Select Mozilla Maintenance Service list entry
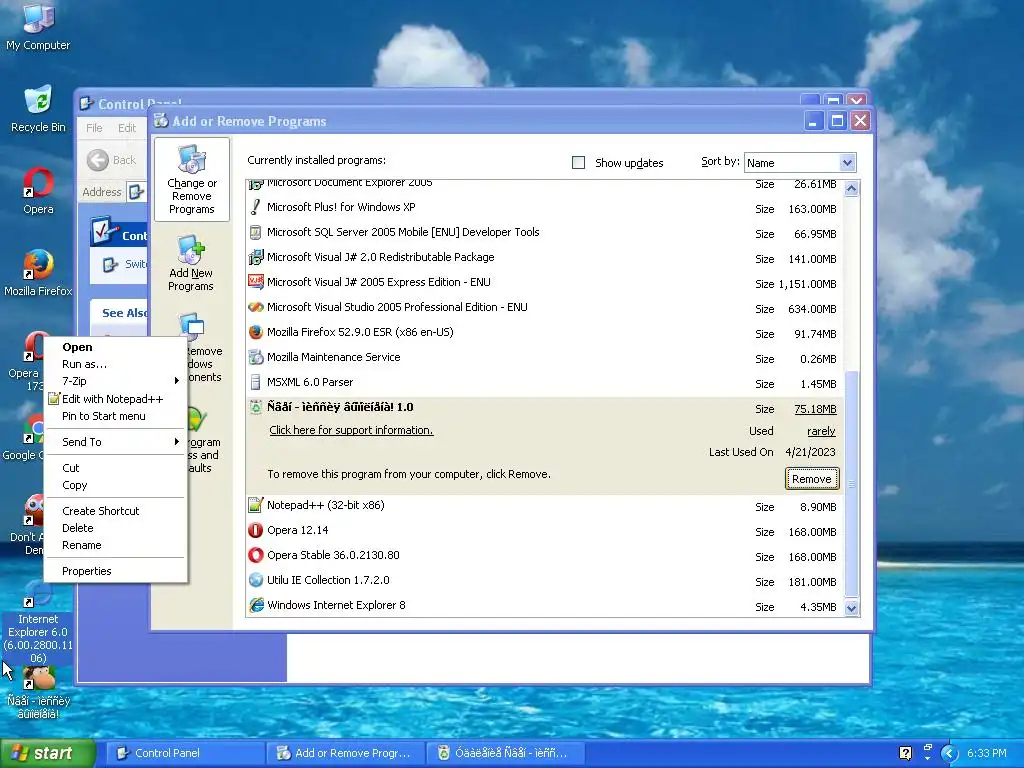The image size is (1024, 768). pyautogui.click(x=545, y=358)
